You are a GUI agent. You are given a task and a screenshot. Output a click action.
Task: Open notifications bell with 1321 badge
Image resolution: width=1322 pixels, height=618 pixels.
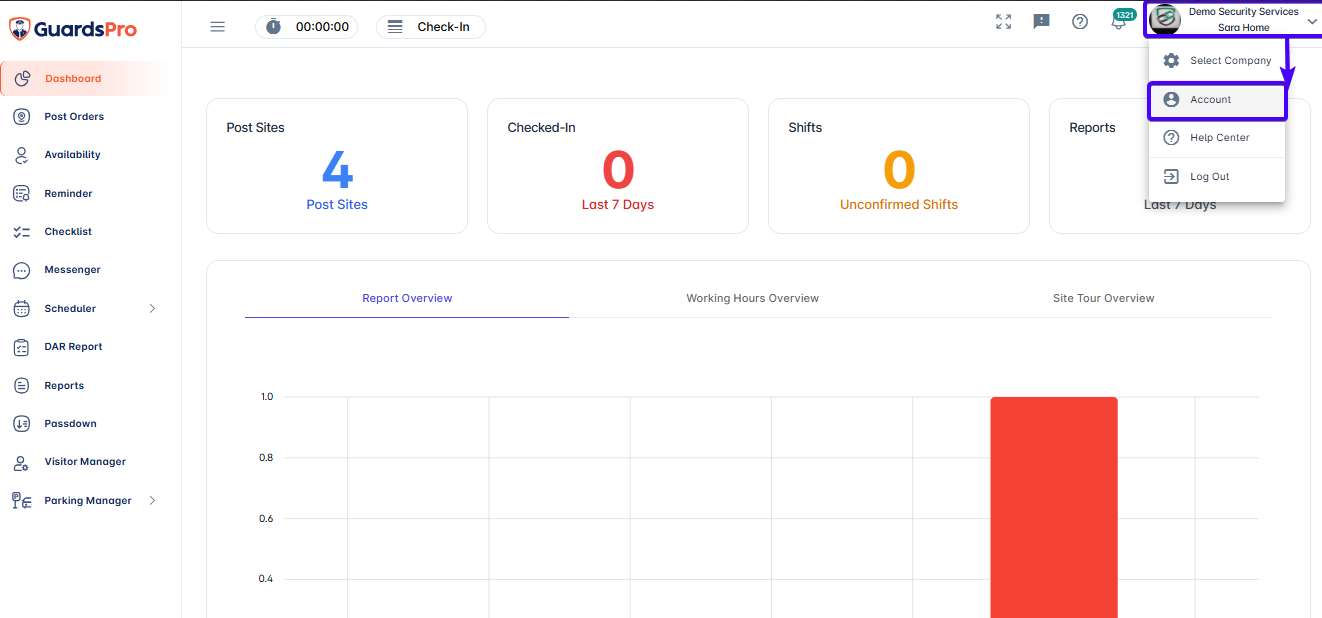[1120, 20]
